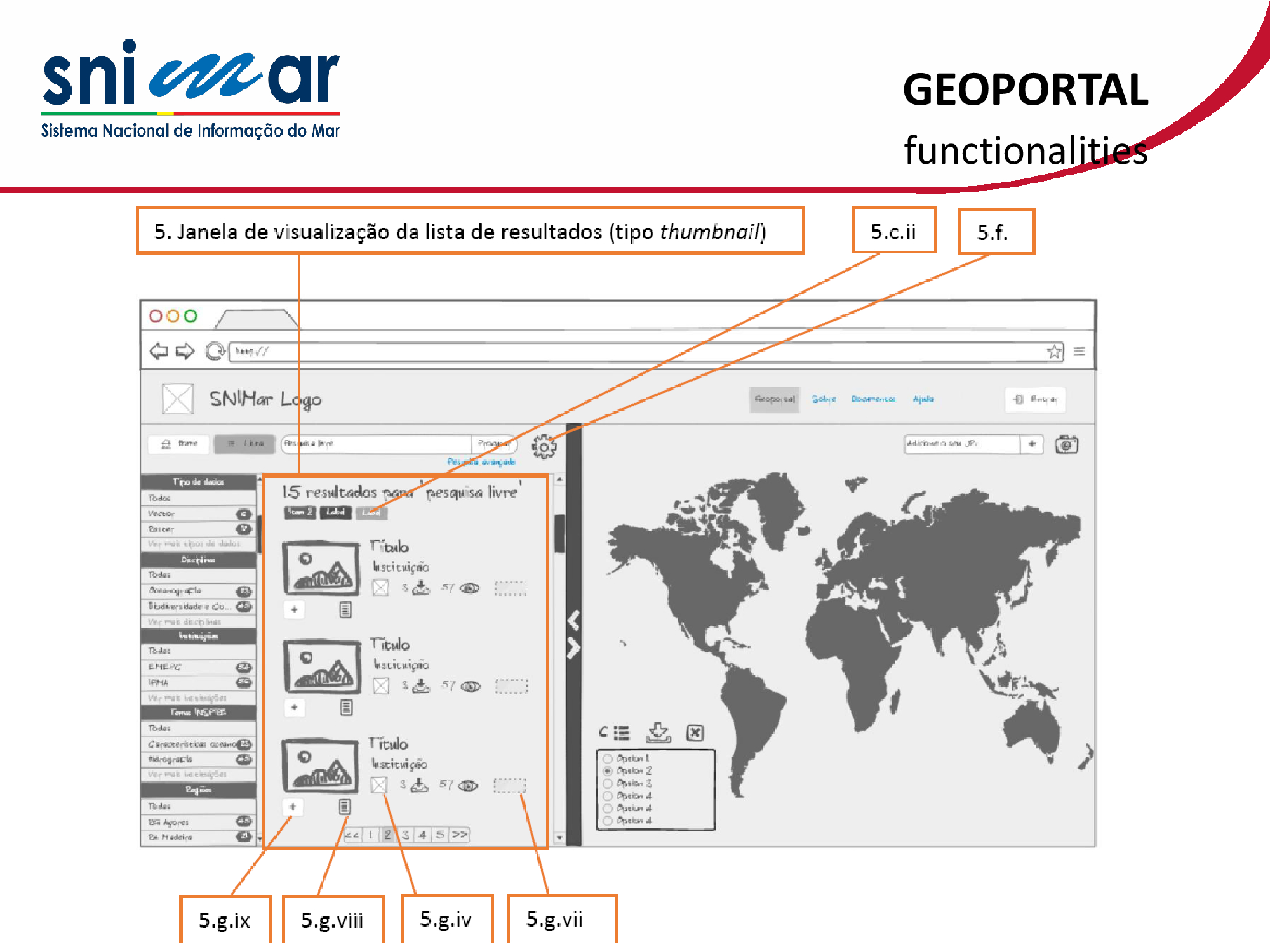Go to page 3 in pagination

tap(405, 835)
